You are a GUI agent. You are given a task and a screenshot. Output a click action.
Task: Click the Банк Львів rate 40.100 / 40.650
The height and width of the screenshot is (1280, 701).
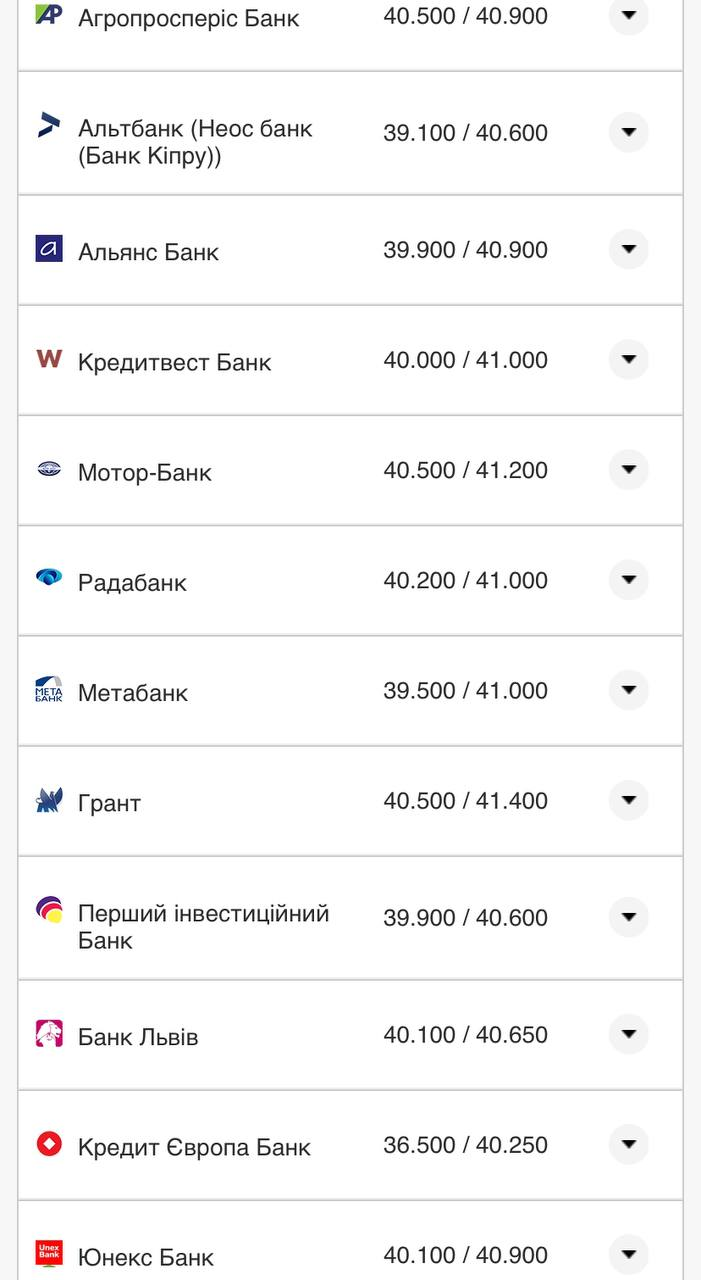point(465,1035)
